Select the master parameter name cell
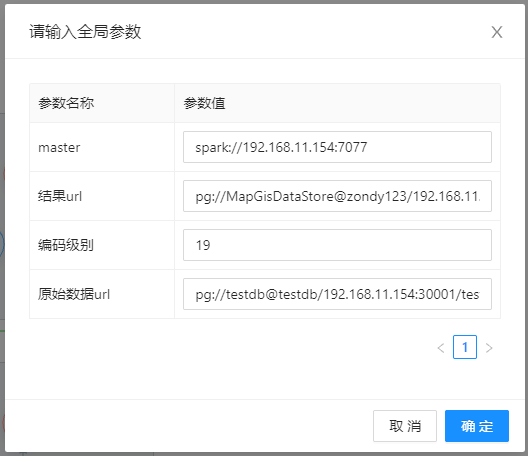Image resolution: width=528 pixels, height=456 pixels. tap(102, 147)
